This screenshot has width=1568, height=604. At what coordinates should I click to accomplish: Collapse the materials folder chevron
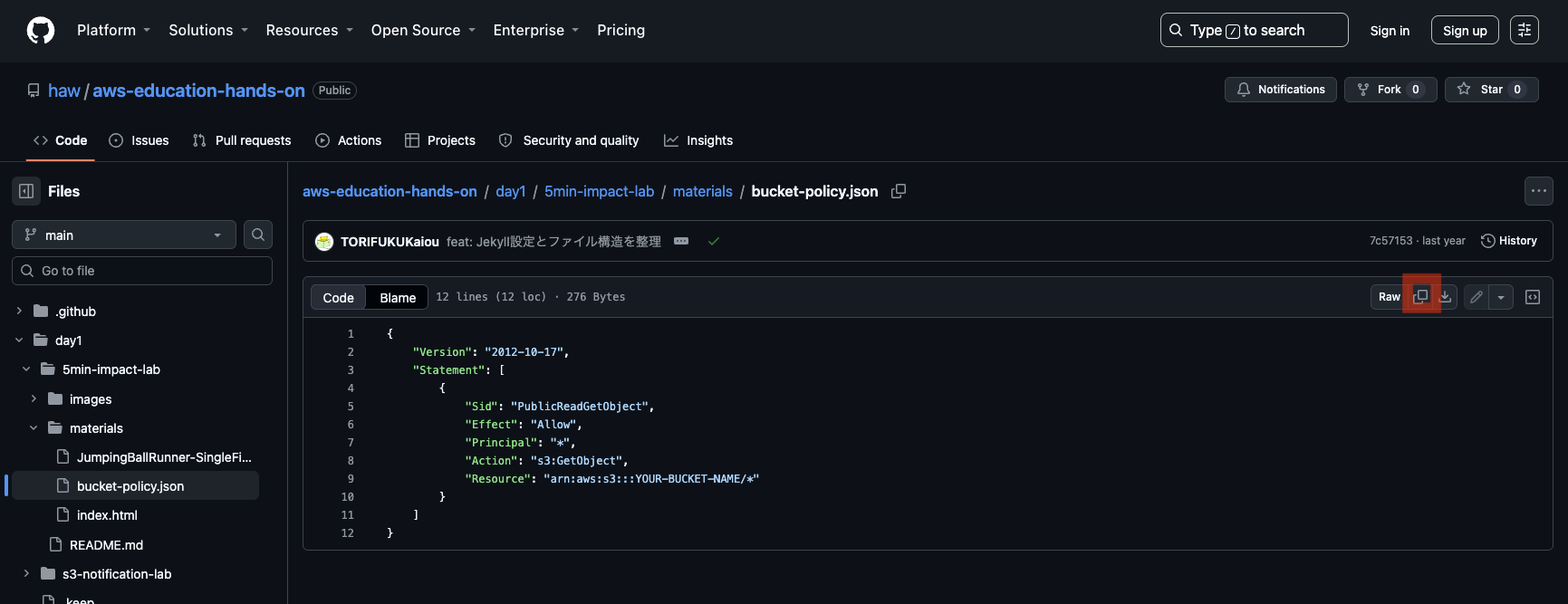point(34,427)
